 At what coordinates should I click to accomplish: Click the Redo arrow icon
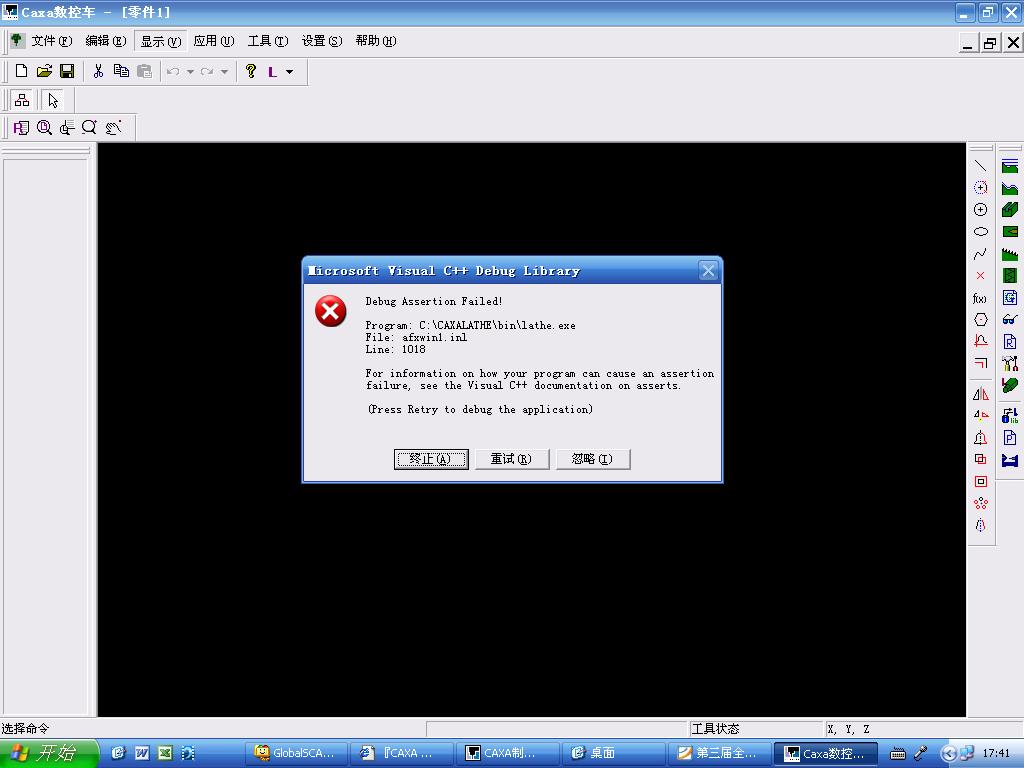[x=207, y=71]
